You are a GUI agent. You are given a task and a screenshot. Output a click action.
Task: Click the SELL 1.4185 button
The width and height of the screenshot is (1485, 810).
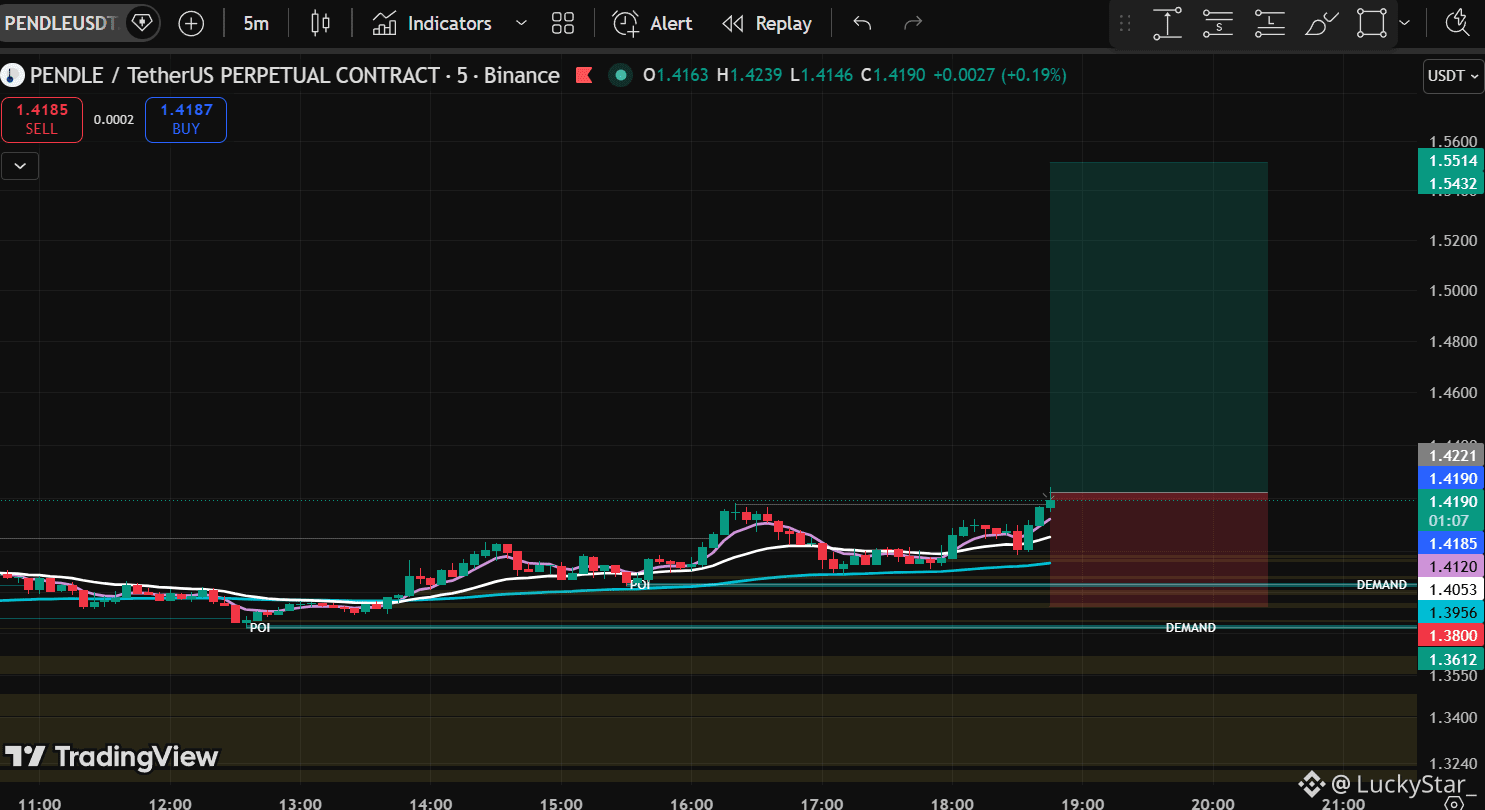pyautogui.click(x=42, y=120)
